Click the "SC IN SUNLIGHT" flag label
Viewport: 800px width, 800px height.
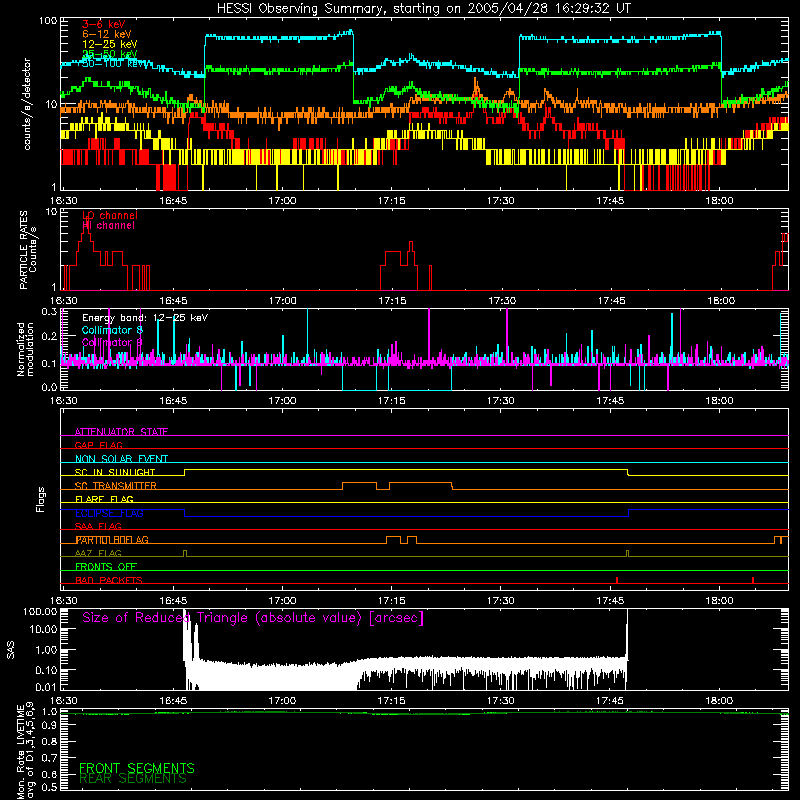point(115,472)
